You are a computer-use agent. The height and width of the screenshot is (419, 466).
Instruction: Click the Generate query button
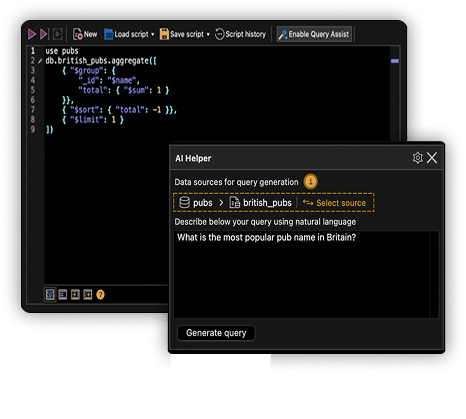(216, 333)
